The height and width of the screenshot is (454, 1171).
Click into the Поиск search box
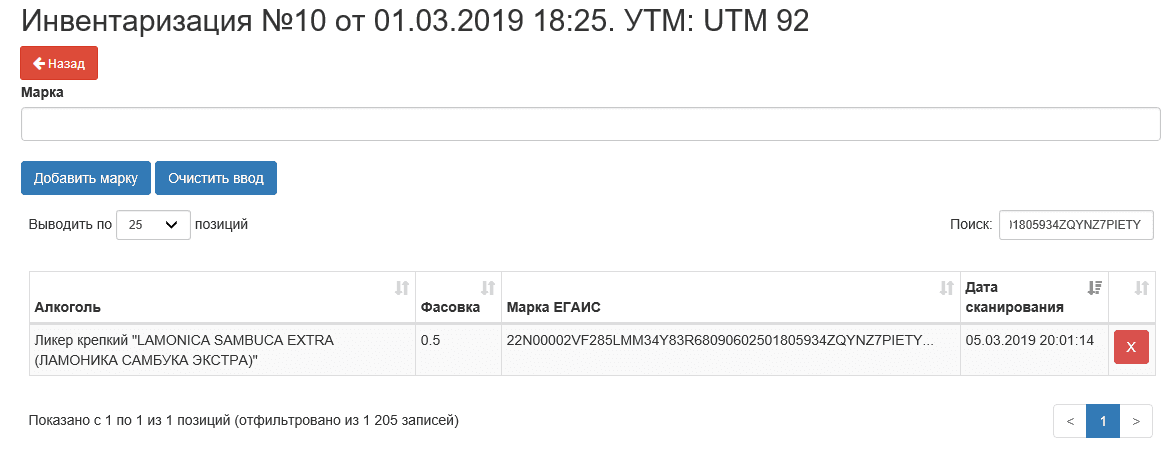1076,225
